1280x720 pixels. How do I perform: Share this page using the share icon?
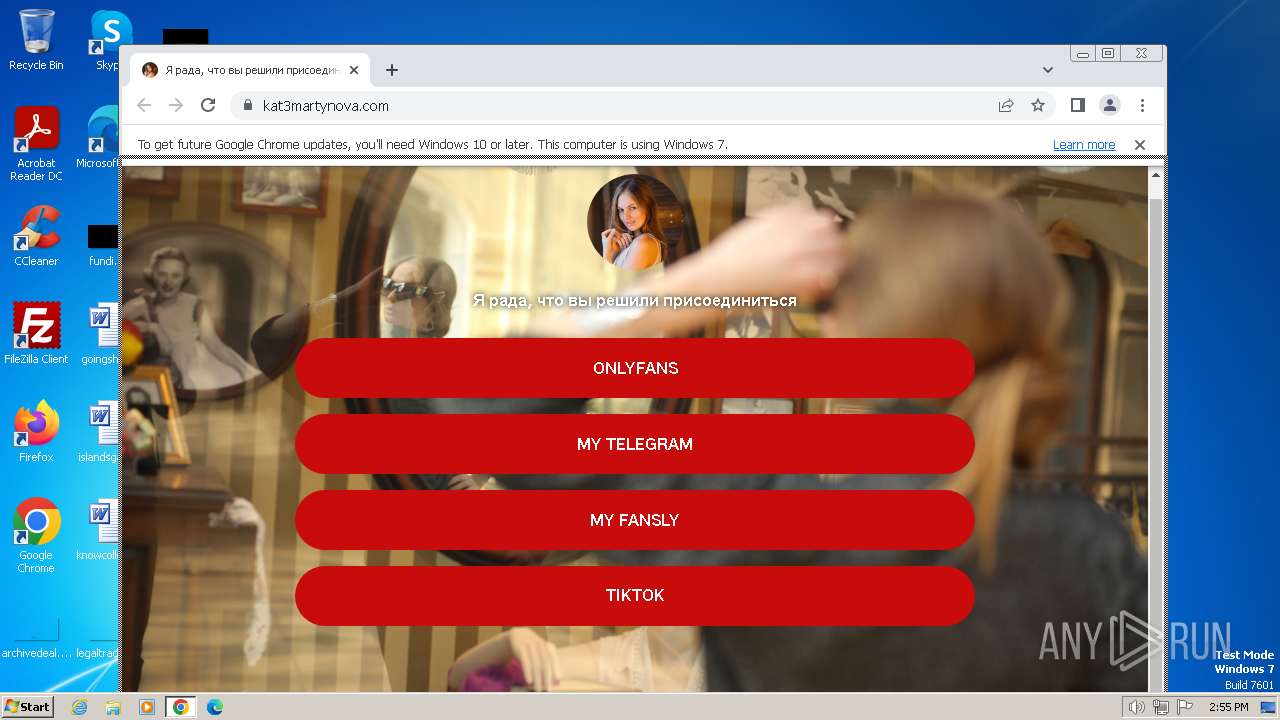[x=1006, y=105]
